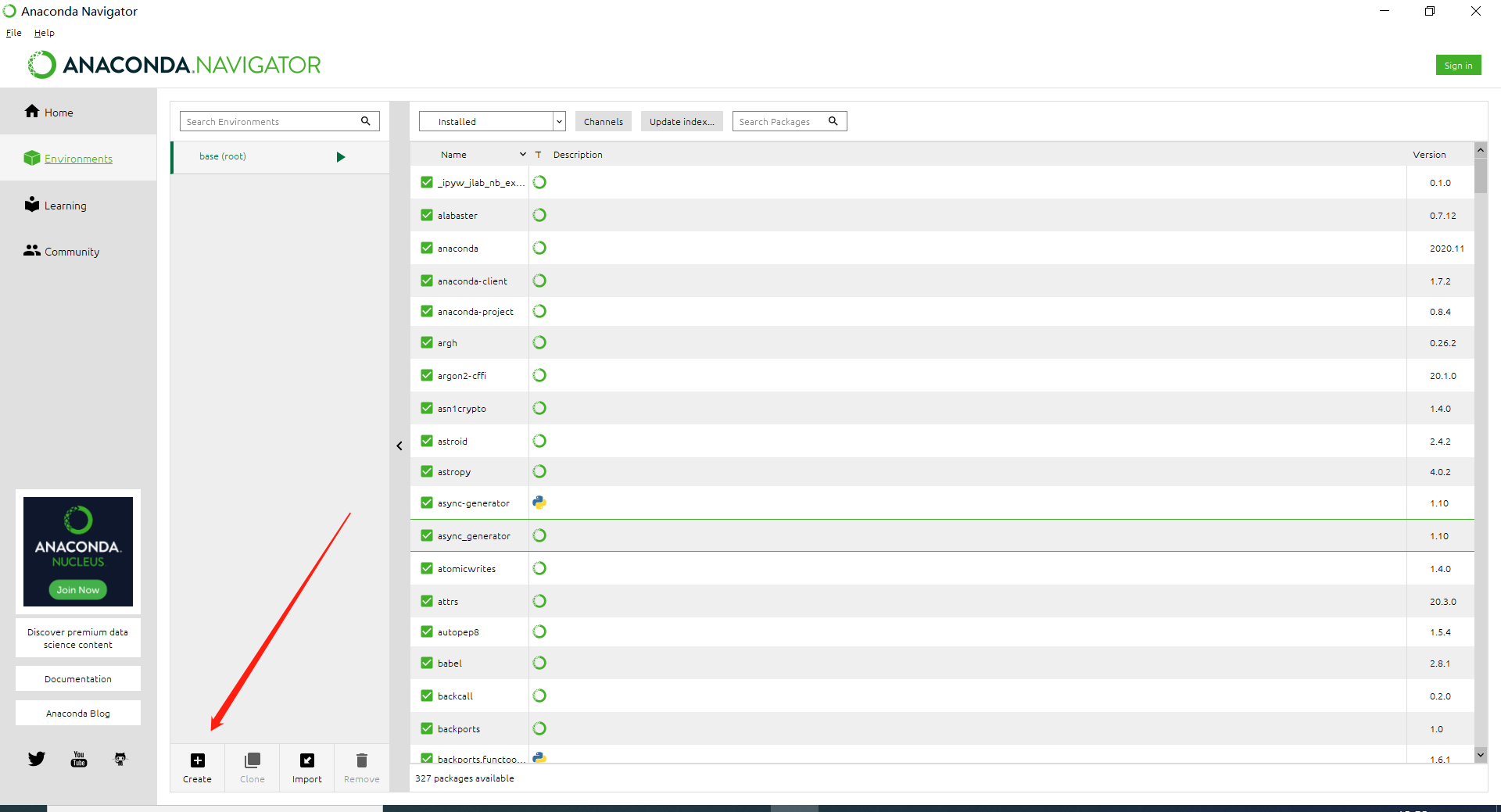Viewport: 1501px width, 812px height.
Task: Open the Installed package filter dropdown
Action: pos(493,121)
